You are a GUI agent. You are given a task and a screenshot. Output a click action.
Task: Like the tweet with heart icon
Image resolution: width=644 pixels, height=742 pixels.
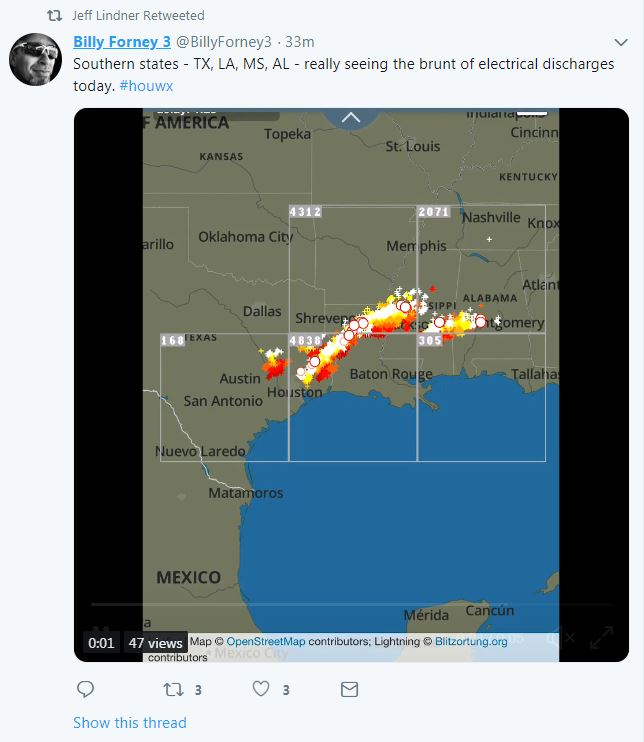tap(261, 689)
